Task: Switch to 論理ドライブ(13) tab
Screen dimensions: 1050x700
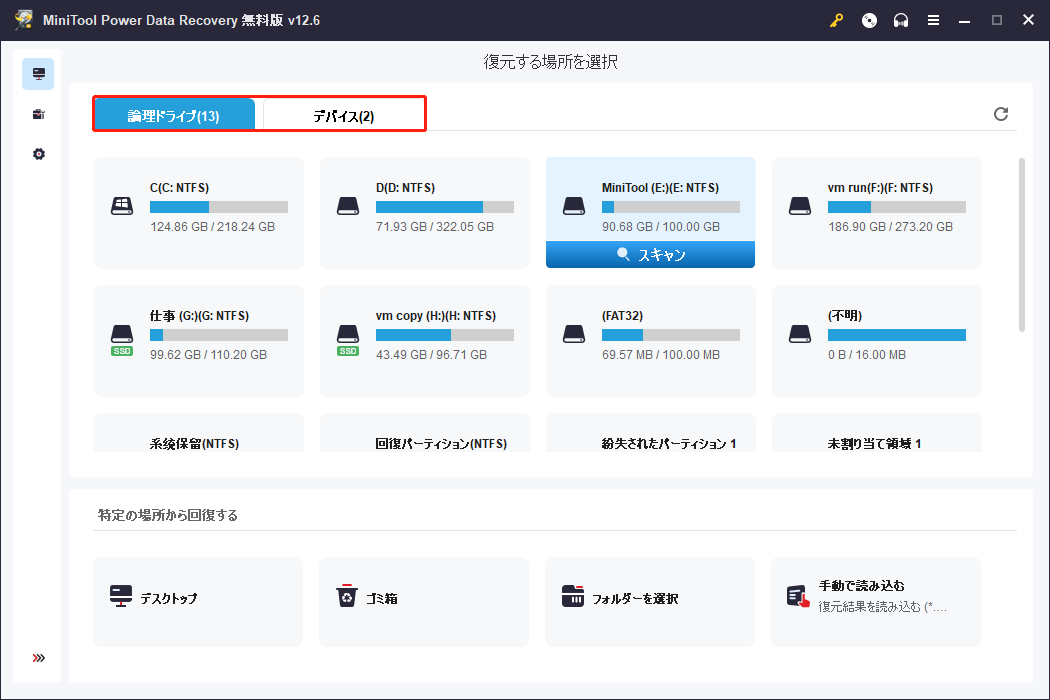Action: 174,115
